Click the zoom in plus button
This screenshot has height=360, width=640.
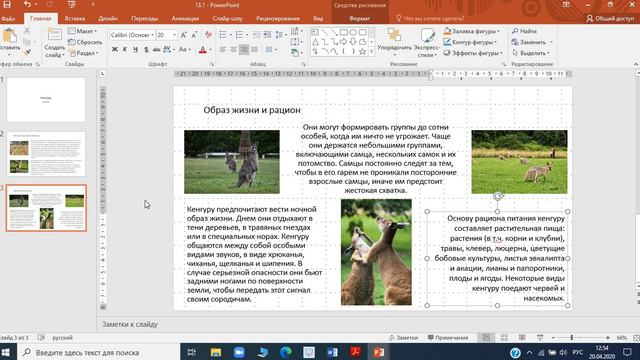tap(607, 338)
